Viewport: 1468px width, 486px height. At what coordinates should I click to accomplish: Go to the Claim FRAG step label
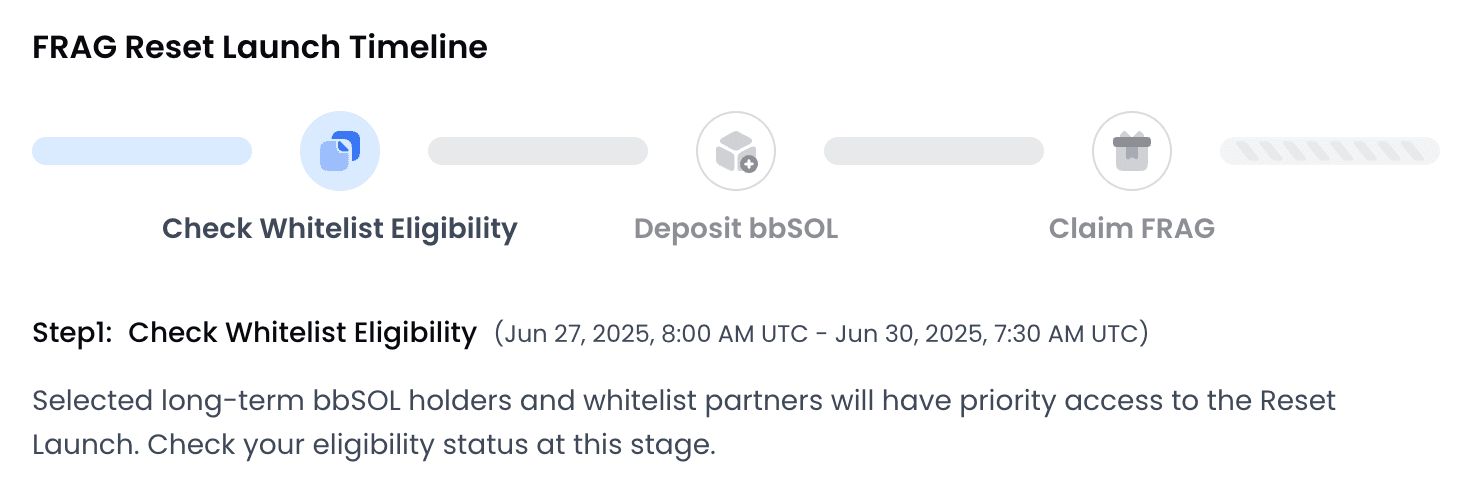tap(1132, 229)
